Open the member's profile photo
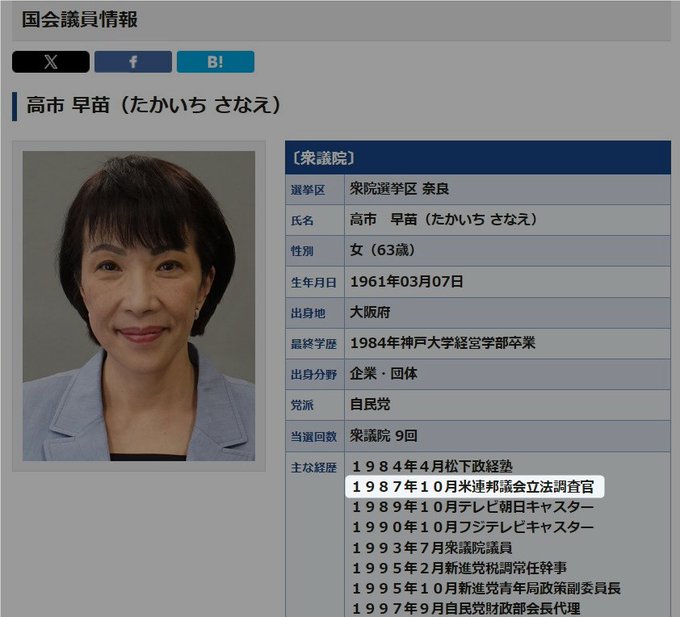This screenshot has height=617, width=680. [x=139, y=306]
